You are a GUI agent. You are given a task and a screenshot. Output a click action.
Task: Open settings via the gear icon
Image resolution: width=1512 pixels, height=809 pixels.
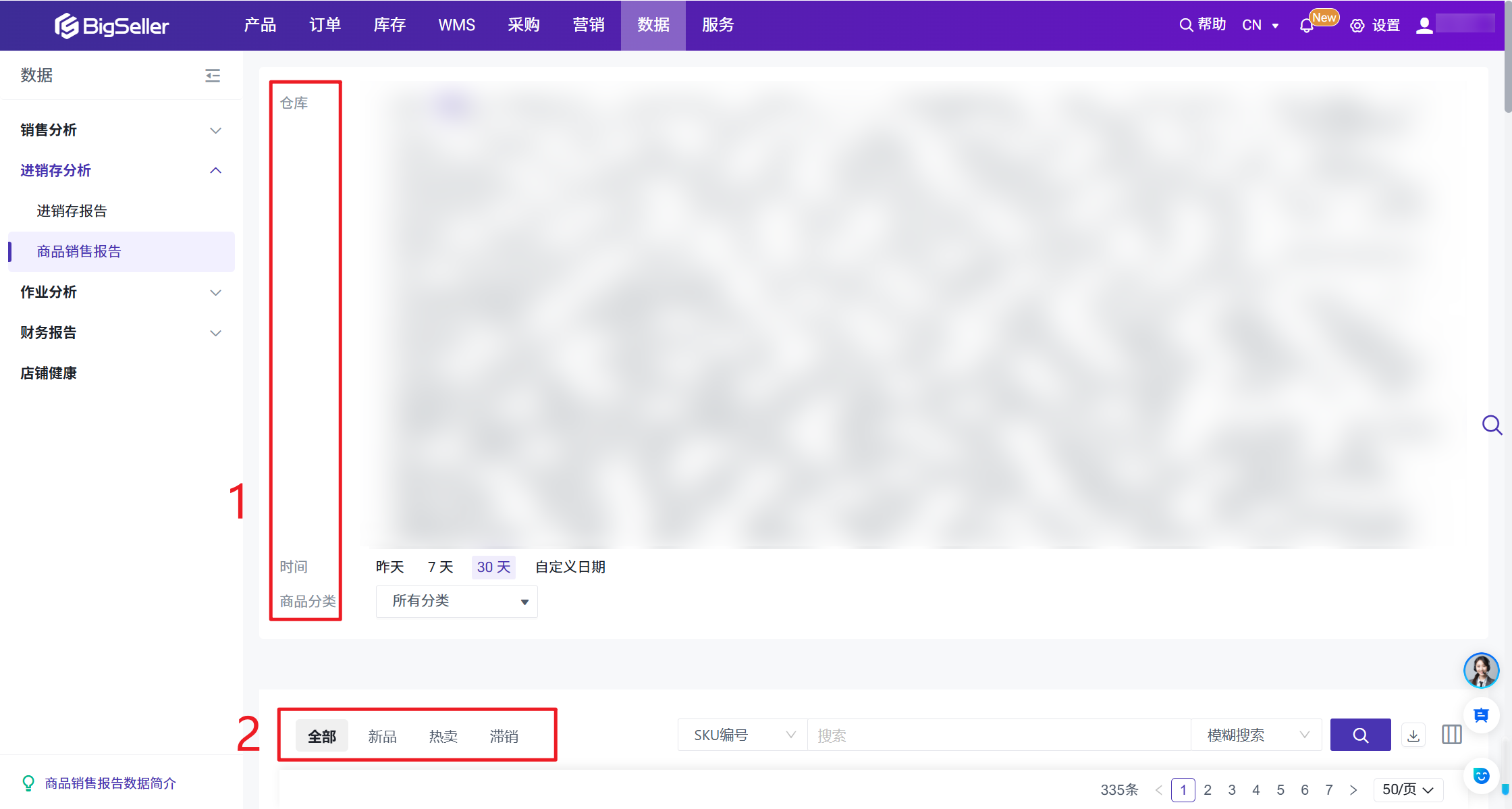click(1357, 26)
